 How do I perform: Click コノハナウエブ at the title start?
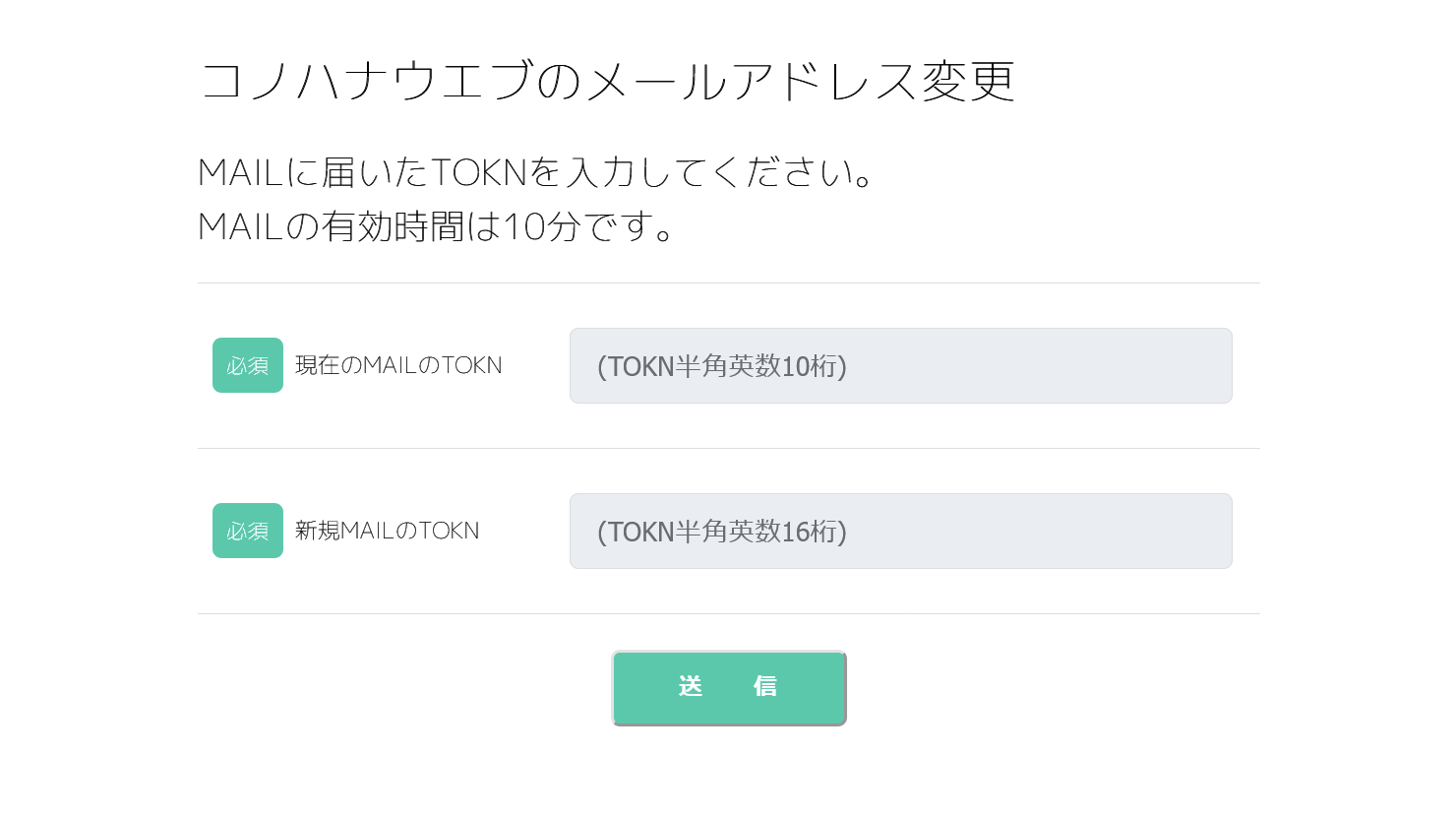pyautogui.click(x=367, y=81)
